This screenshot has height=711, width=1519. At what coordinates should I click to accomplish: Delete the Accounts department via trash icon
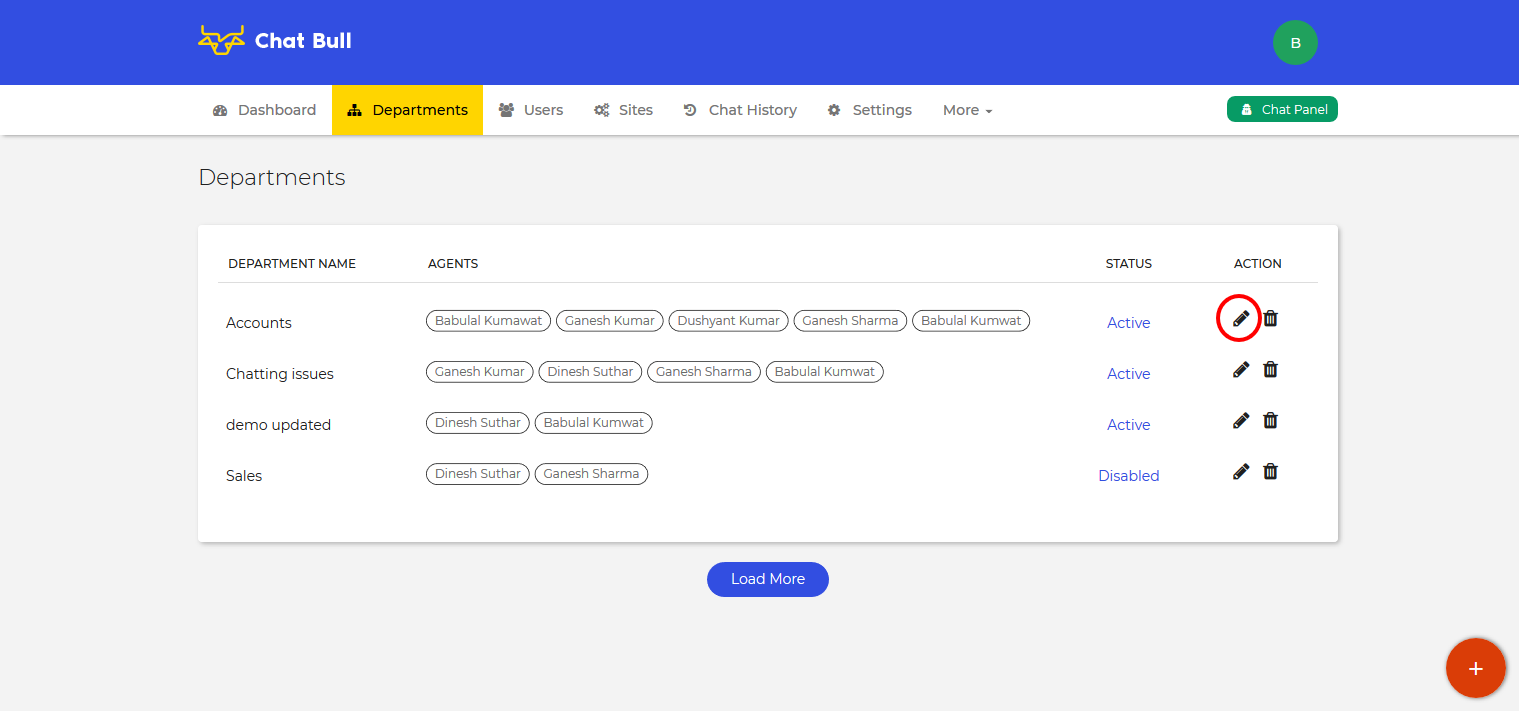coord(1270,318)
